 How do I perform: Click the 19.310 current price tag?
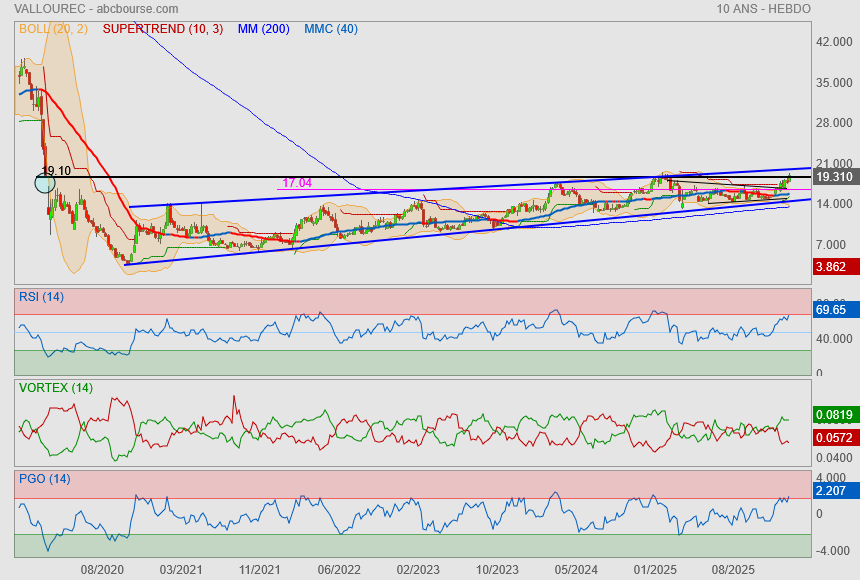tap(834, 177)
